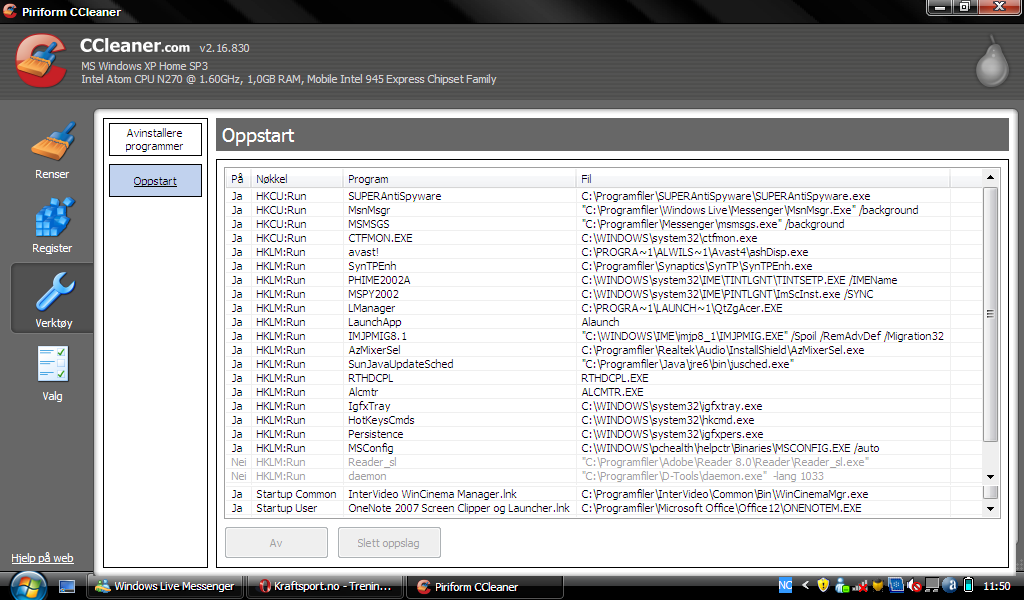Select the SunJavaUpdateSched startup entry

point(603,364)
